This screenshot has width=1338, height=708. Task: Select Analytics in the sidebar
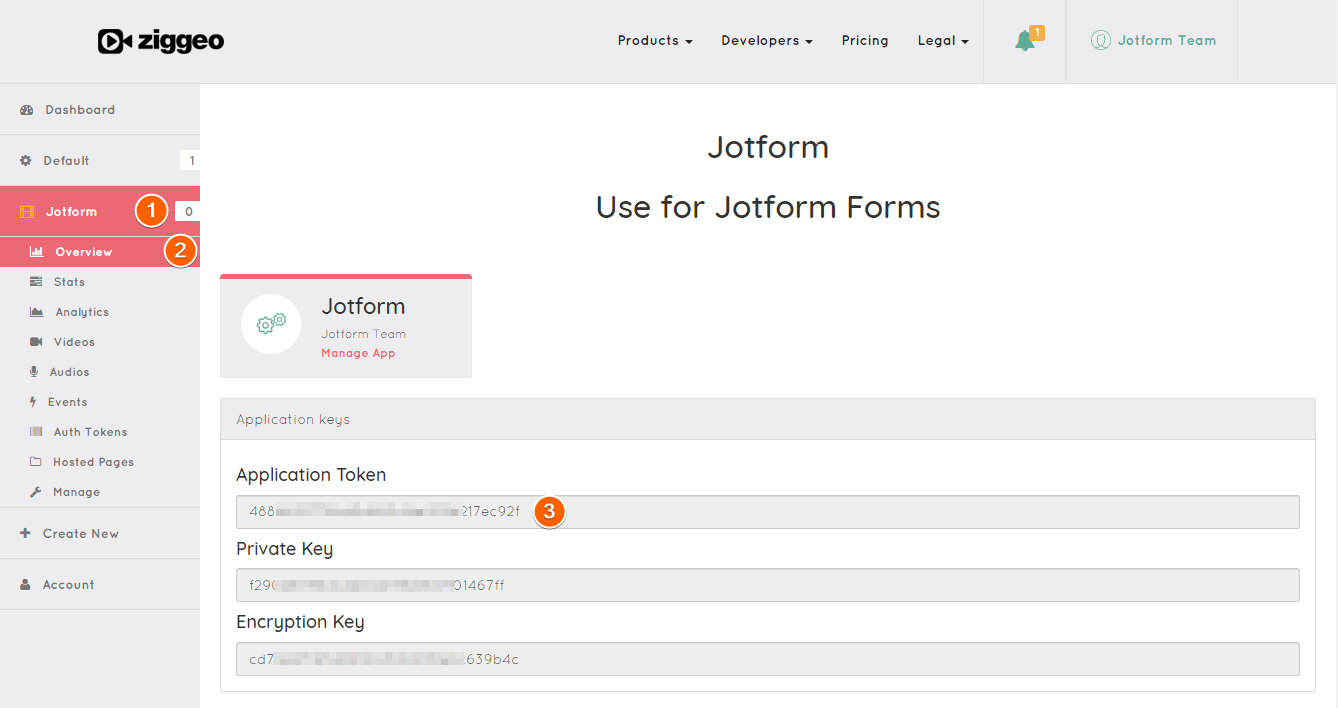[x=82, y=312]
